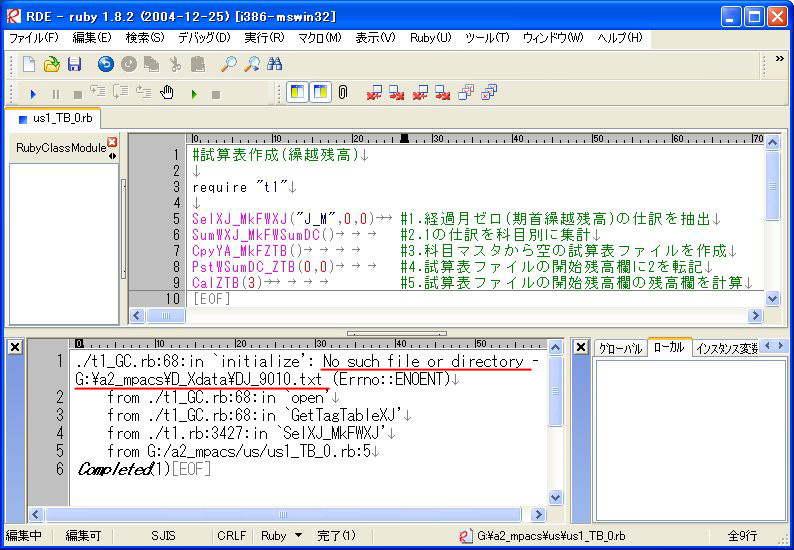Screen dimensions: 794x550
Task: Click the binoculars search icon
Action: pos(274,64)
